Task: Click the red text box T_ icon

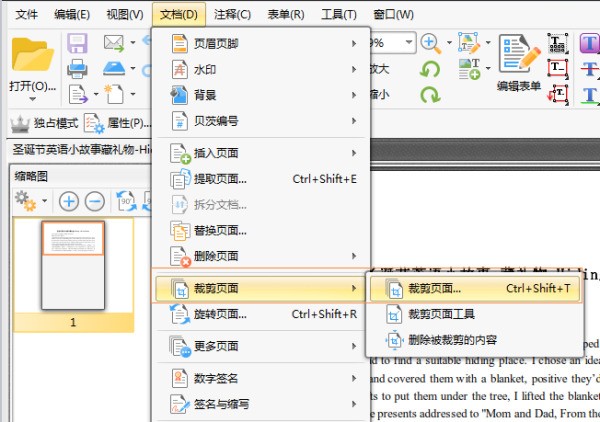Action: (558, 68)
